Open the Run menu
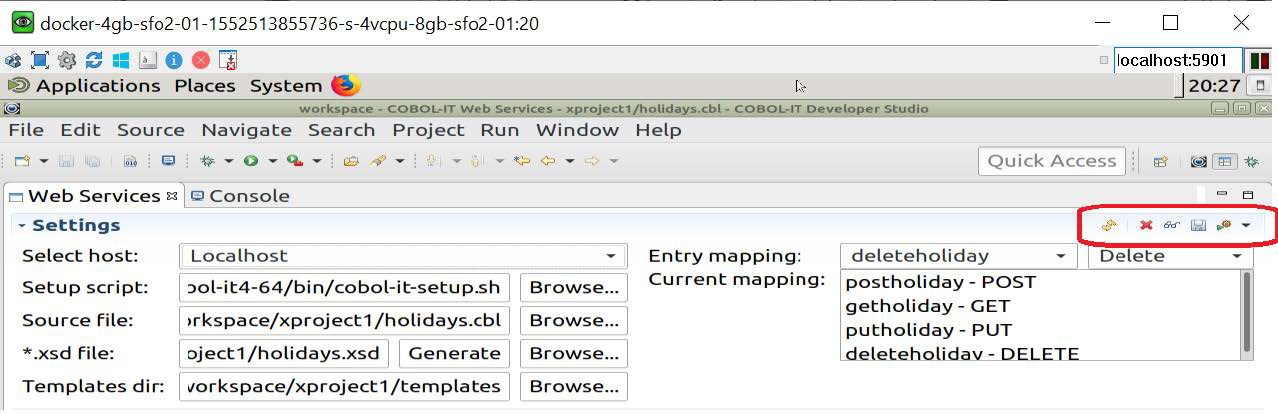The width and height of the screenshot is (1278, 414). (499, 130)
